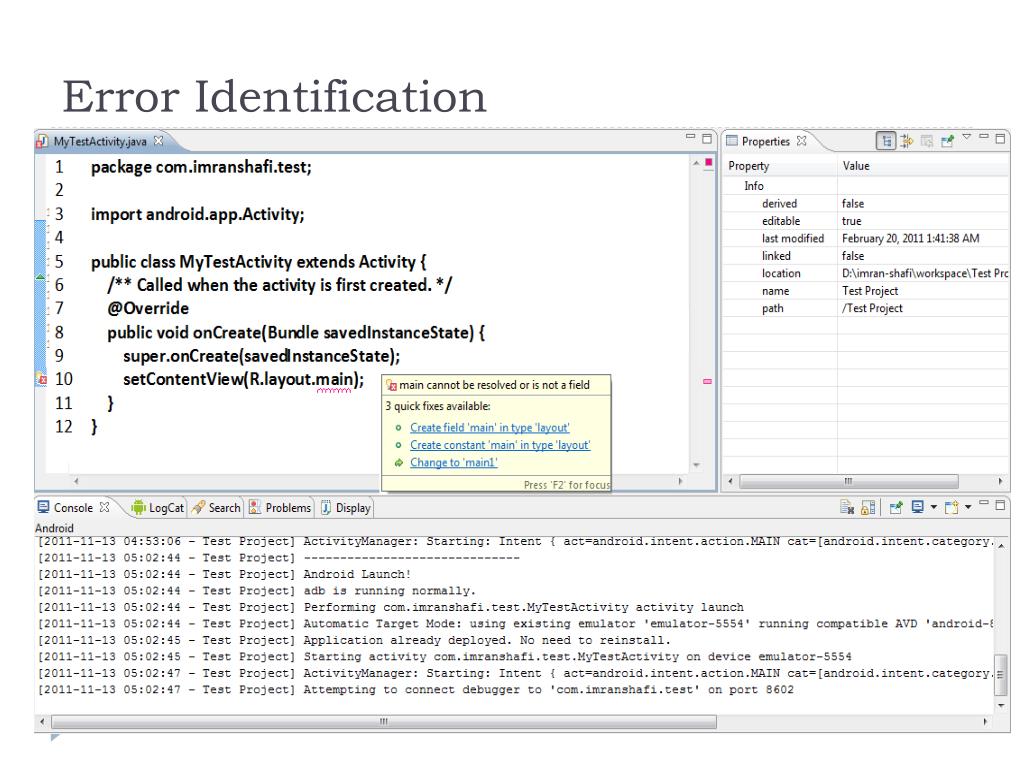Image resolution: width=1024 pixels, height=768 pixels.
Task: Select the 'last modified' property row
Action: 866,238
